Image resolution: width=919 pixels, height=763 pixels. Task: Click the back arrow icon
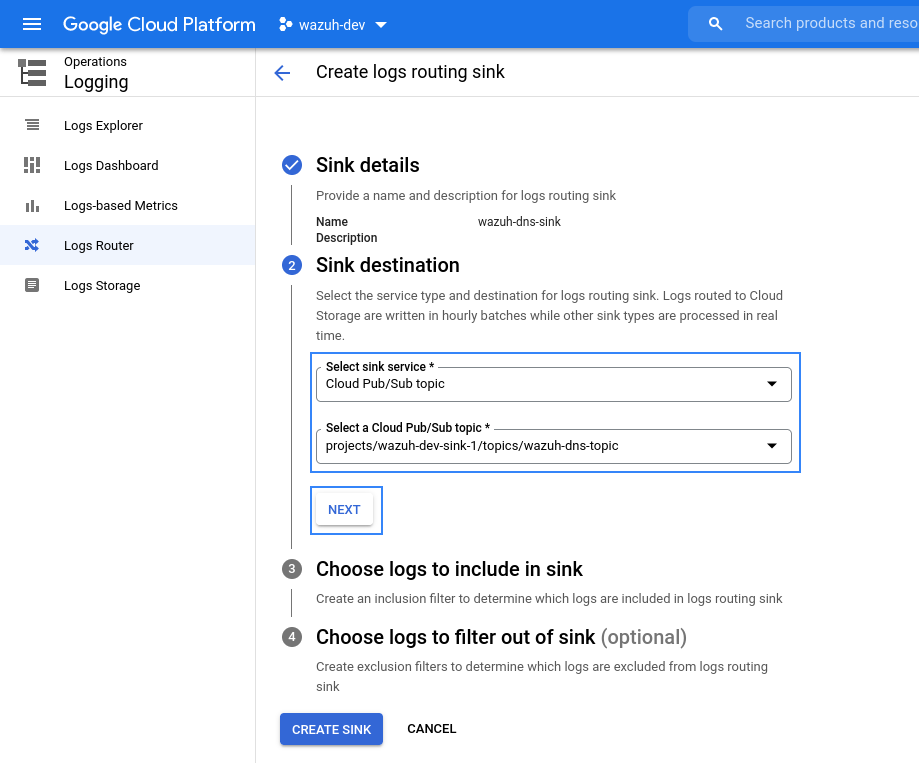coord(282,73)
